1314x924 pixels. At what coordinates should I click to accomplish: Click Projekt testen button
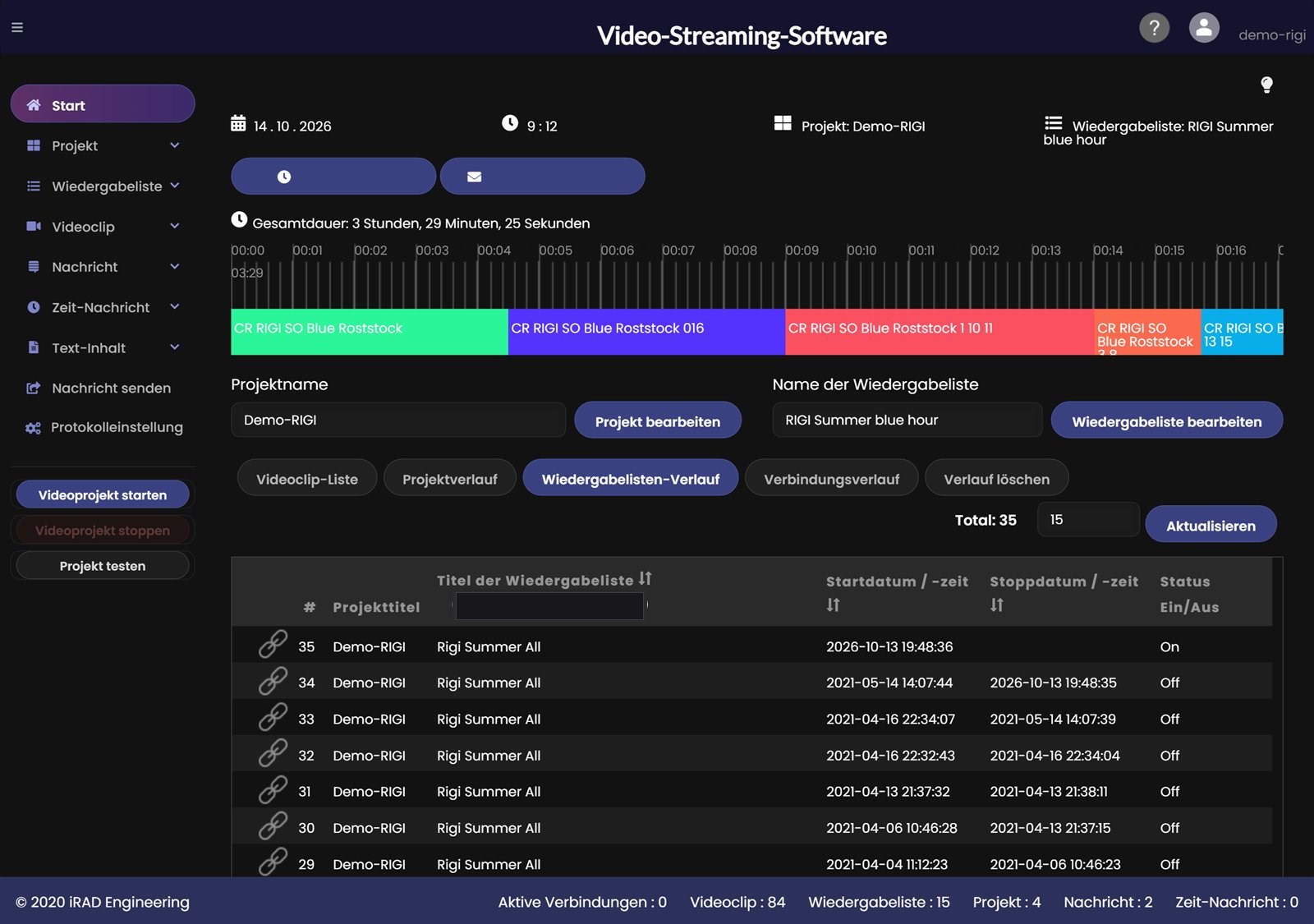[103, 566]
